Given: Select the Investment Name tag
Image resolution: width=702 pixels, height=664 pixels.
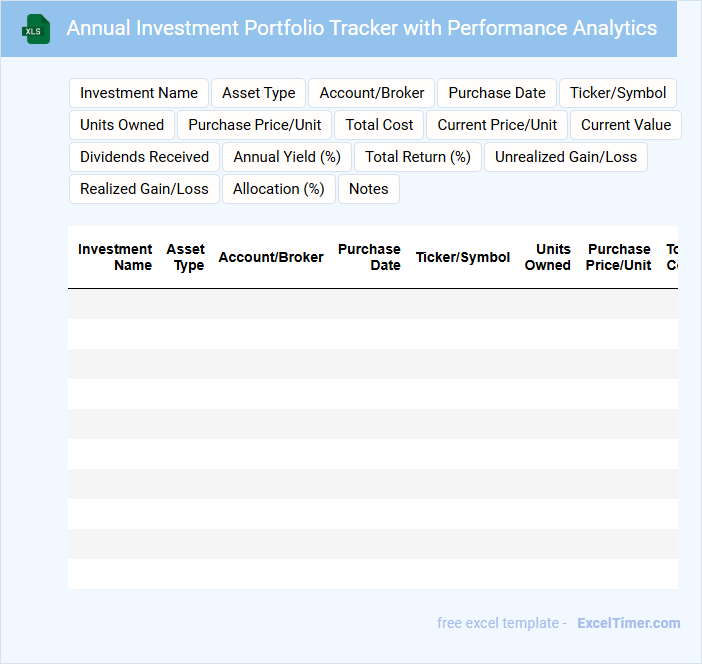Looking at the screenshot, I should tap(139, 93).
